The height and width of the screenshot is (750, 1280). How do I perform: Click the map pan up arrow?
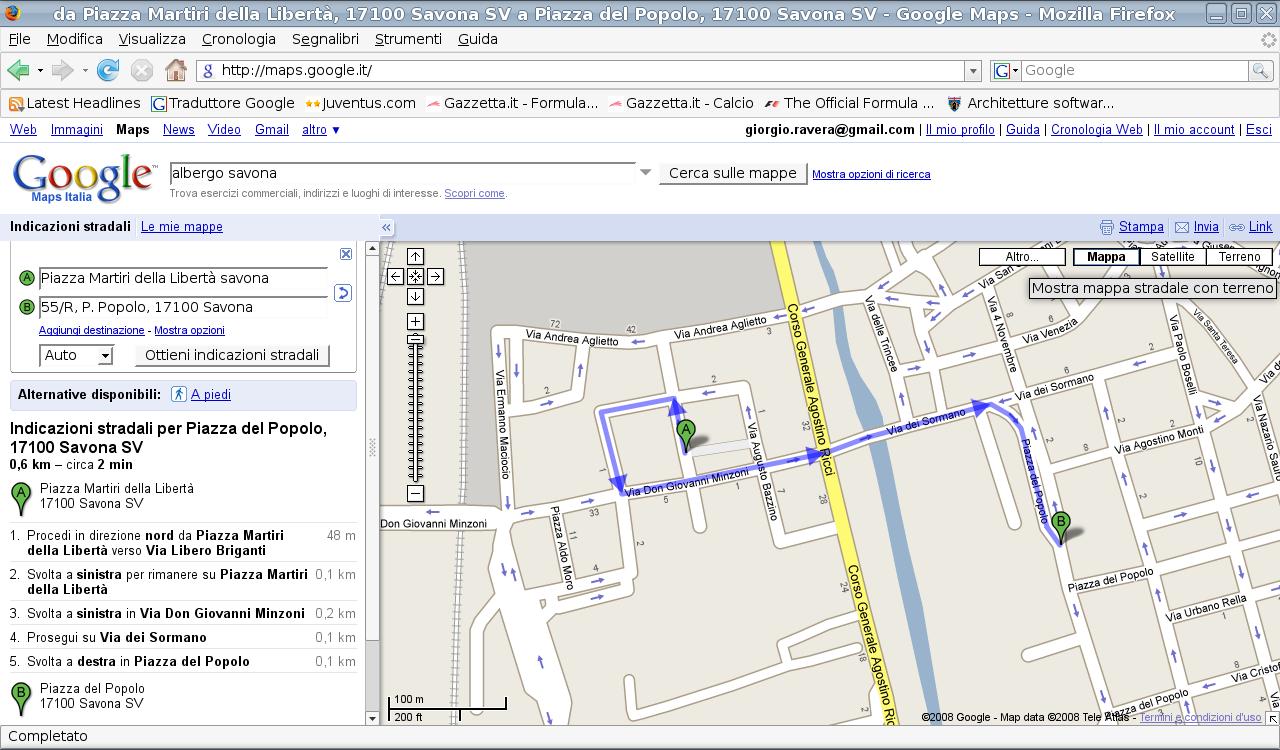click(x=415, y=257)
